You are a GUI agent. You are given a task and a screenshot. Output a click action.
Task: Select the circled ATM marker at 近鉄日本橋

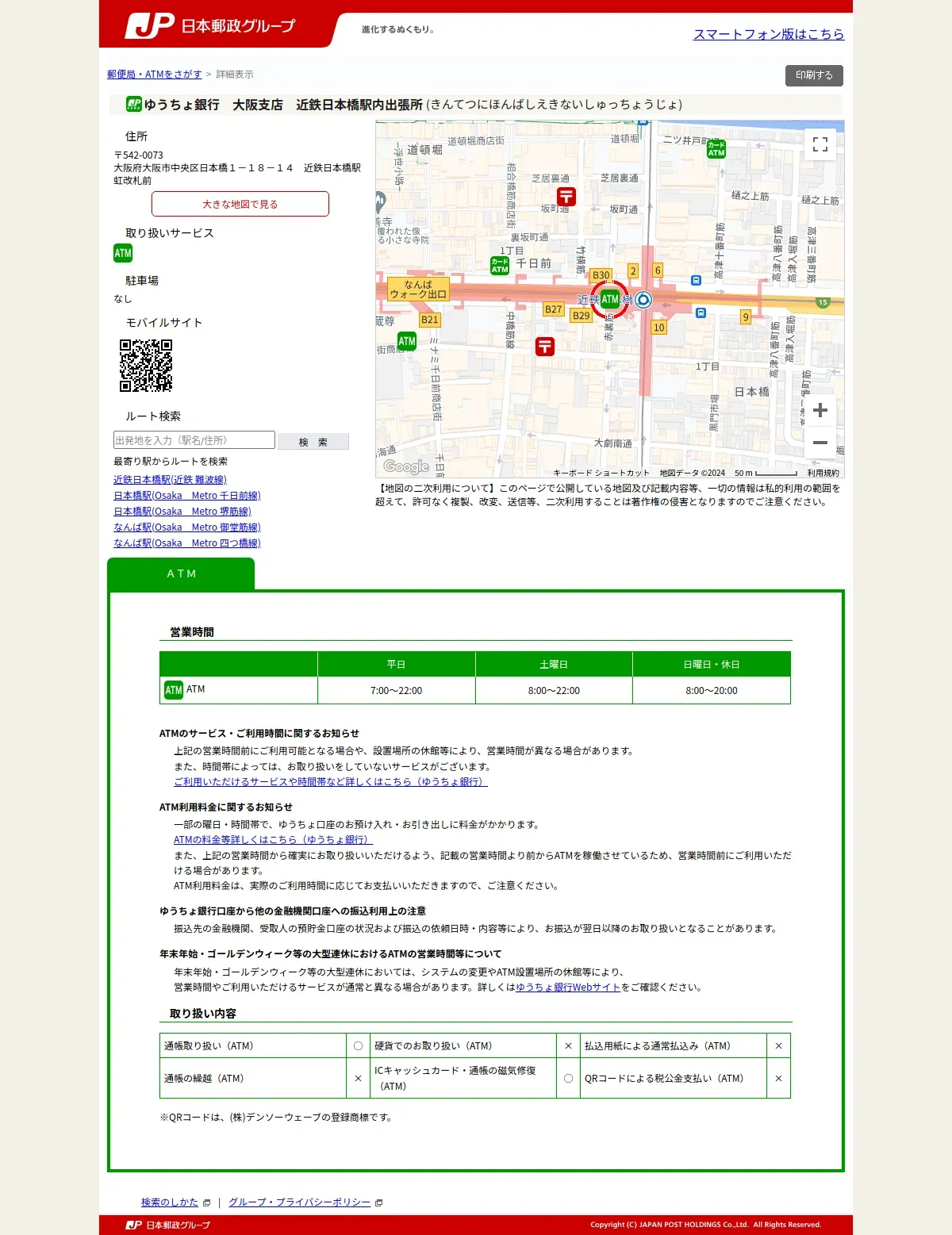609,299
